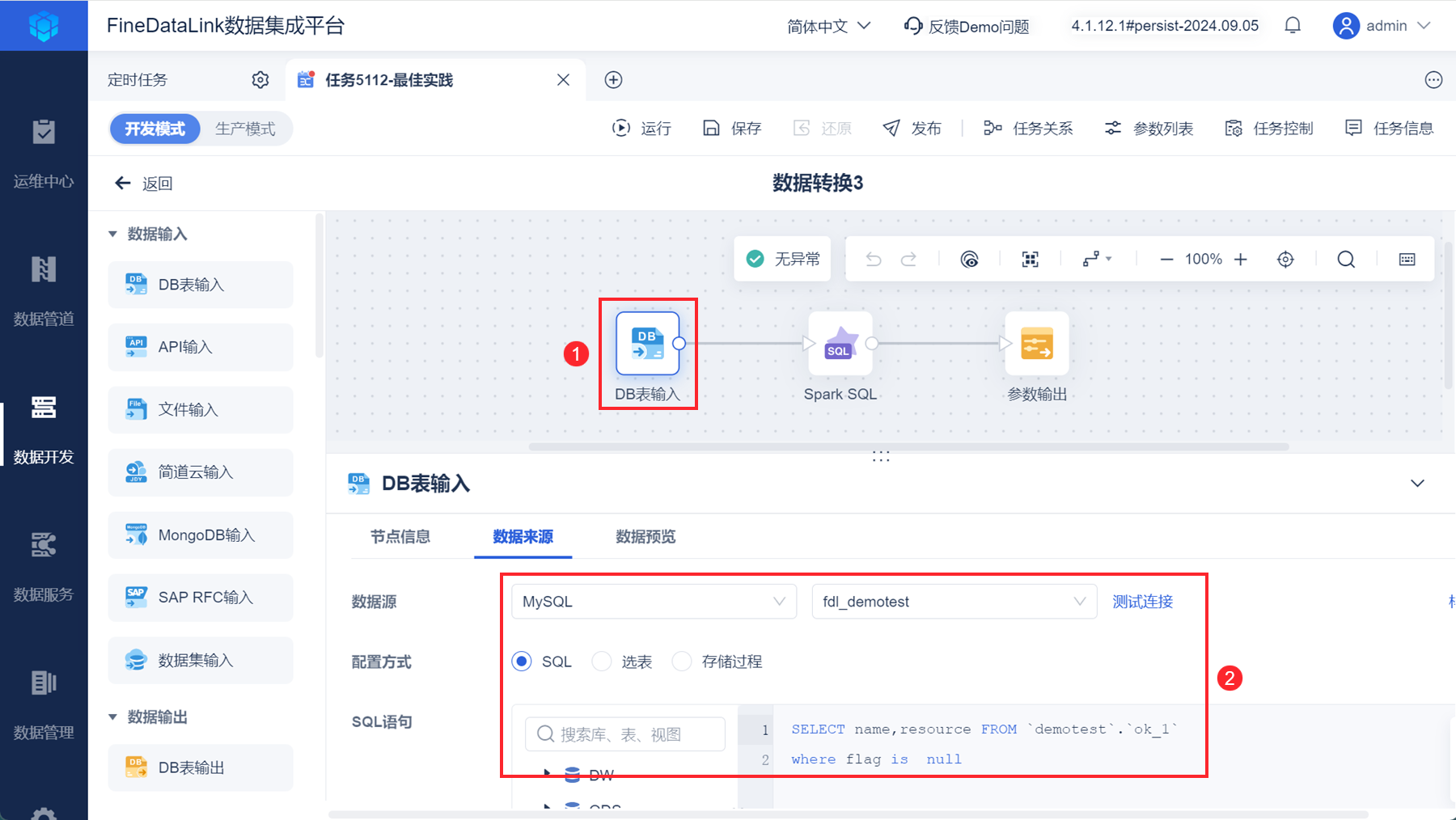Click 运行 to run the task
This screenshot has width=1456, height=820.
(x=642, y=129)
